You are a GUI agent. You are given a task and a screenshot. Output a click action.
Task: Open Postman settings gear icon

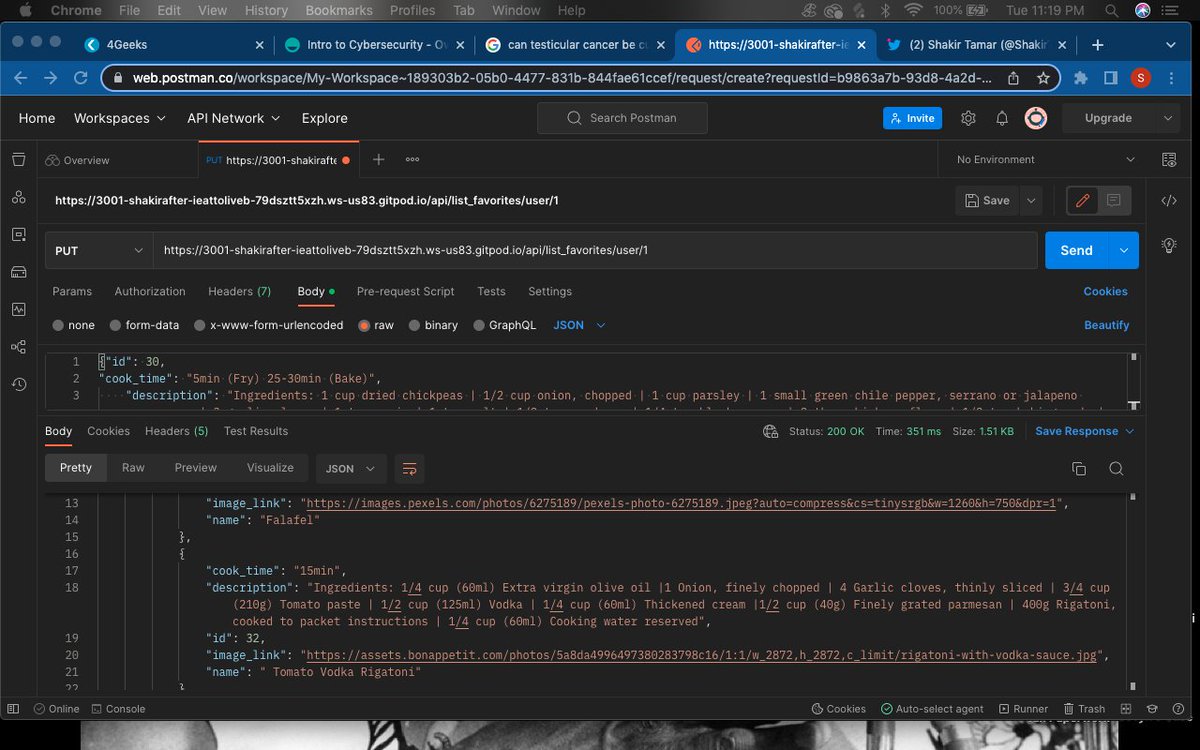968,118
